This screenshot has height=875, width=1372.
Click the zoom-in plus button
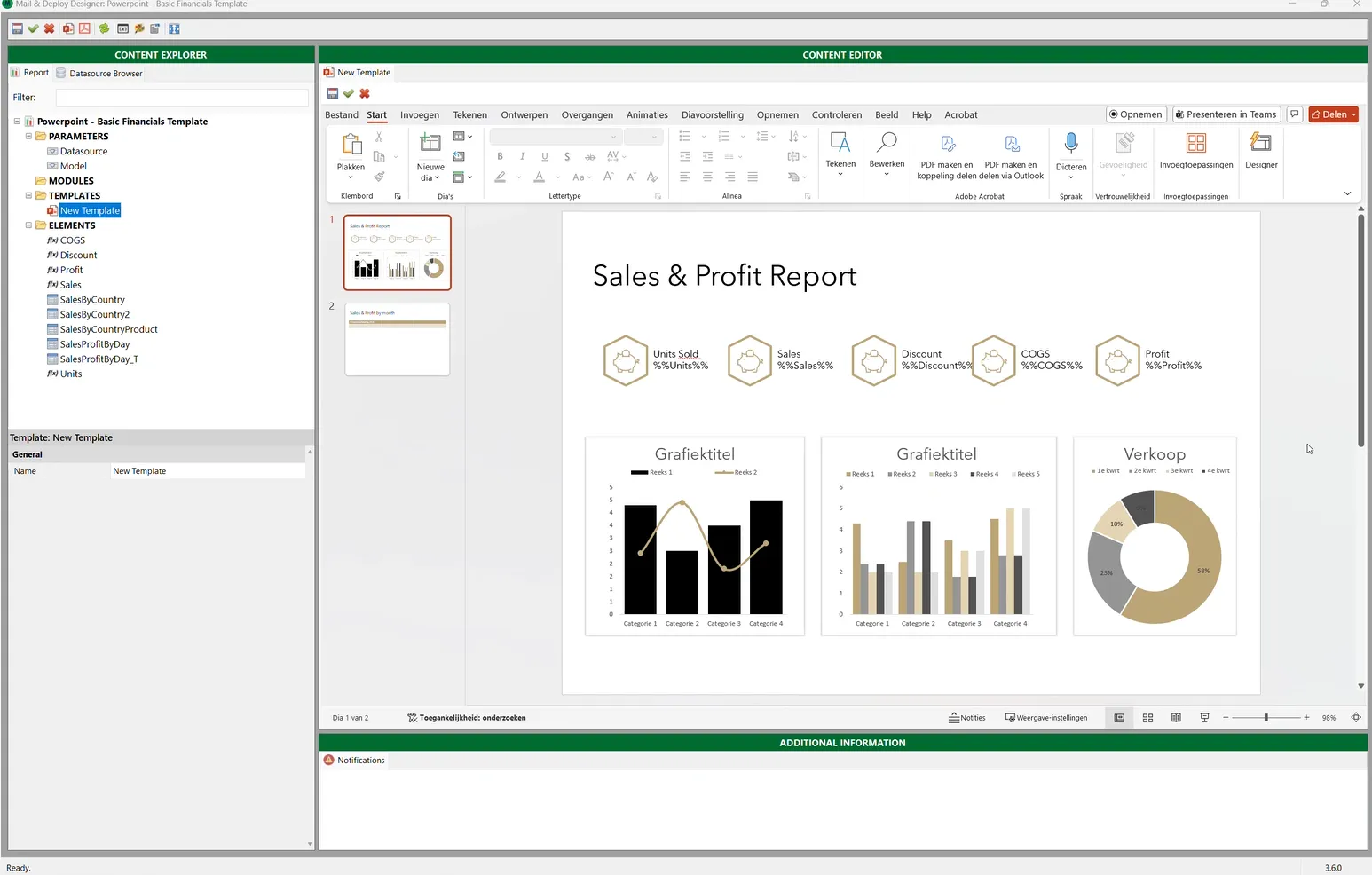(1306, 718)
